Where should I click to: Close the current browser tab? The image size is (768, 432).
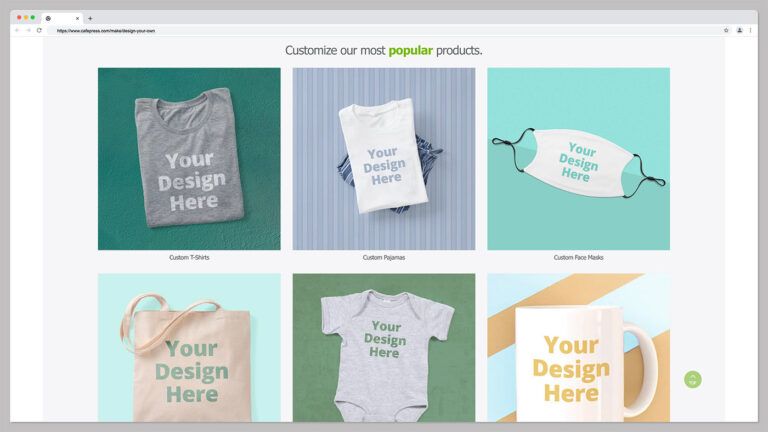tap(77, 18)
